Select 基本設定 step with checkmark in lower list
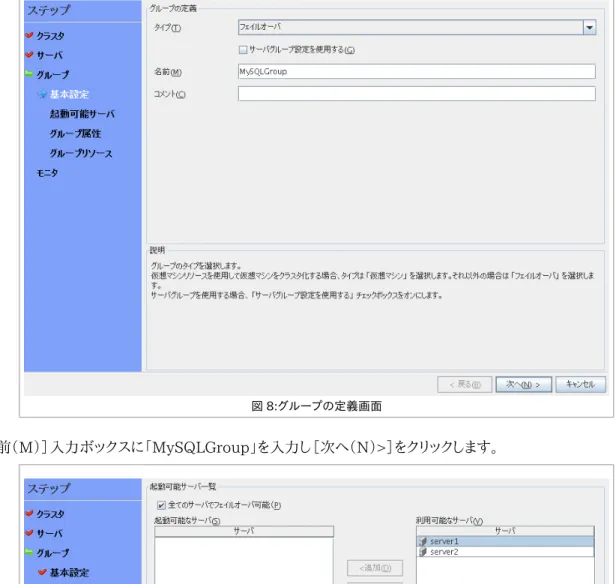 pyautogui.click(x=69, y=573)
